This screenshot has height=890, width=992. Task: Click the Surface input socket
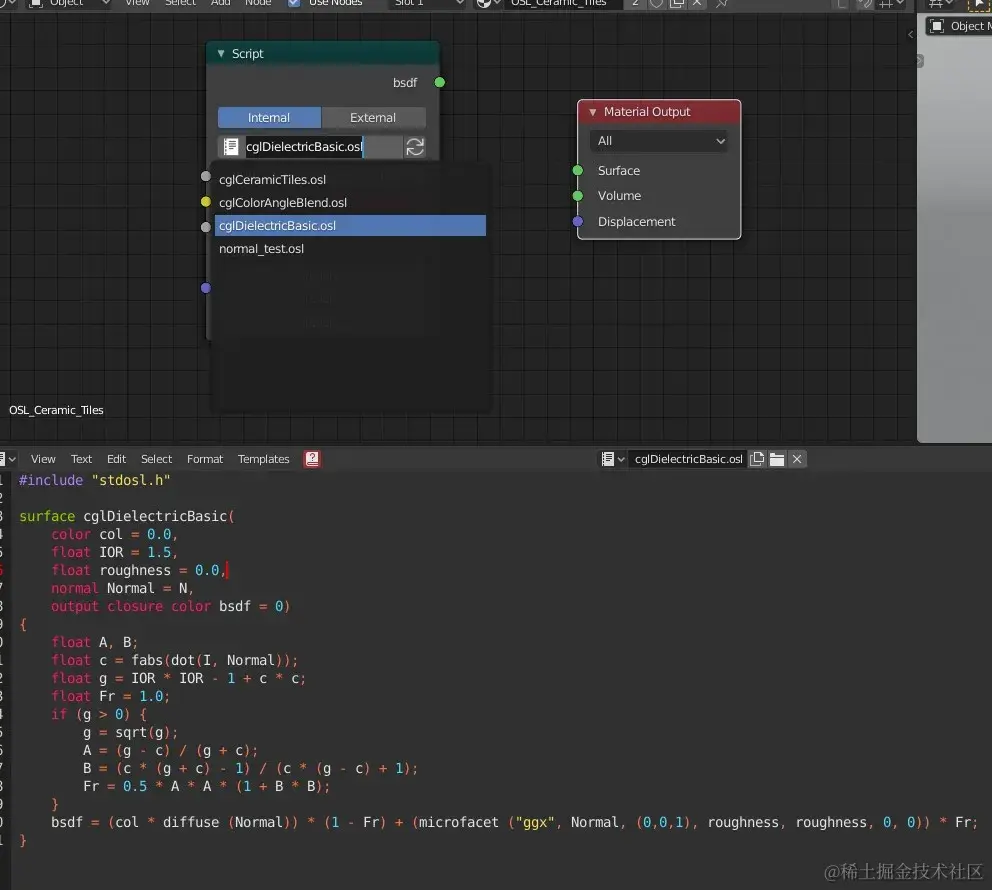(x=578, y=170)
